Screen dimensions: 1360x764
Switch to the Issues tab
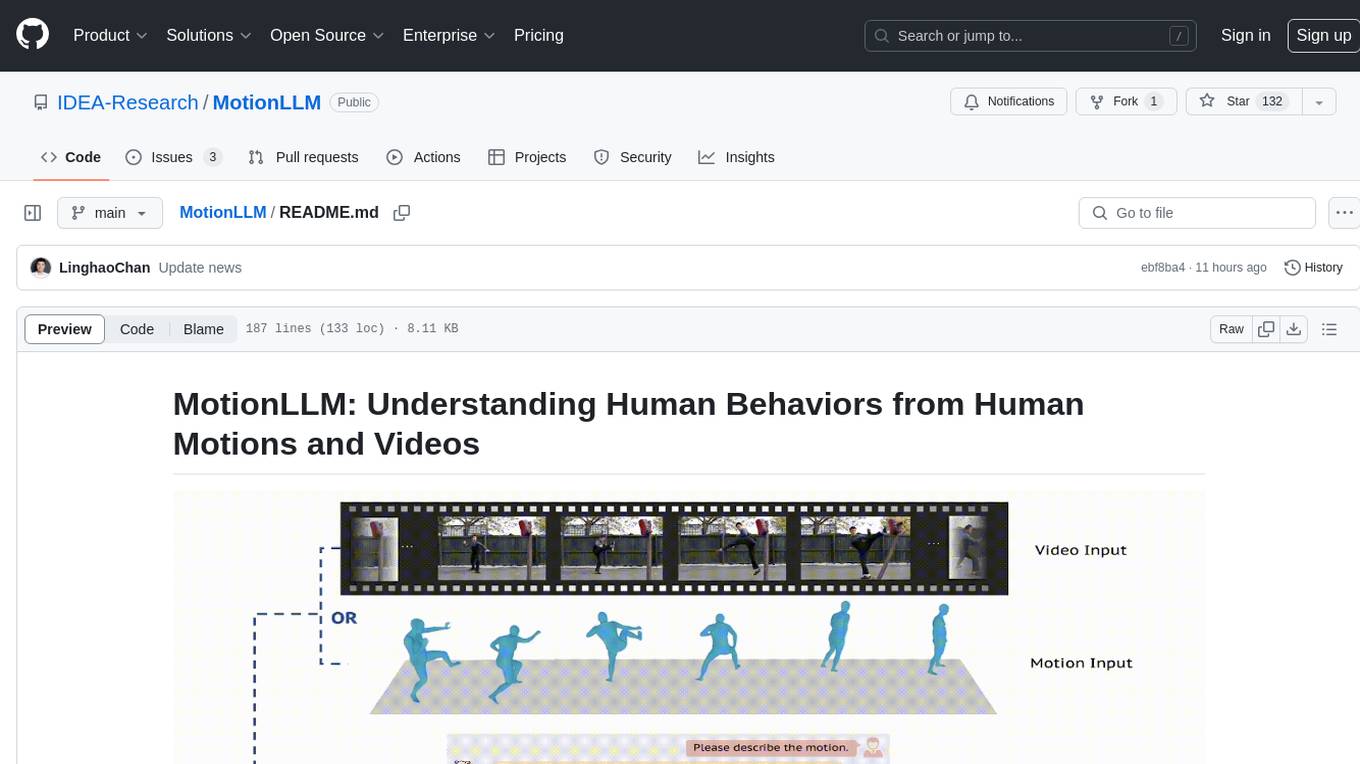pyautogui.click(x=173, y=157)
